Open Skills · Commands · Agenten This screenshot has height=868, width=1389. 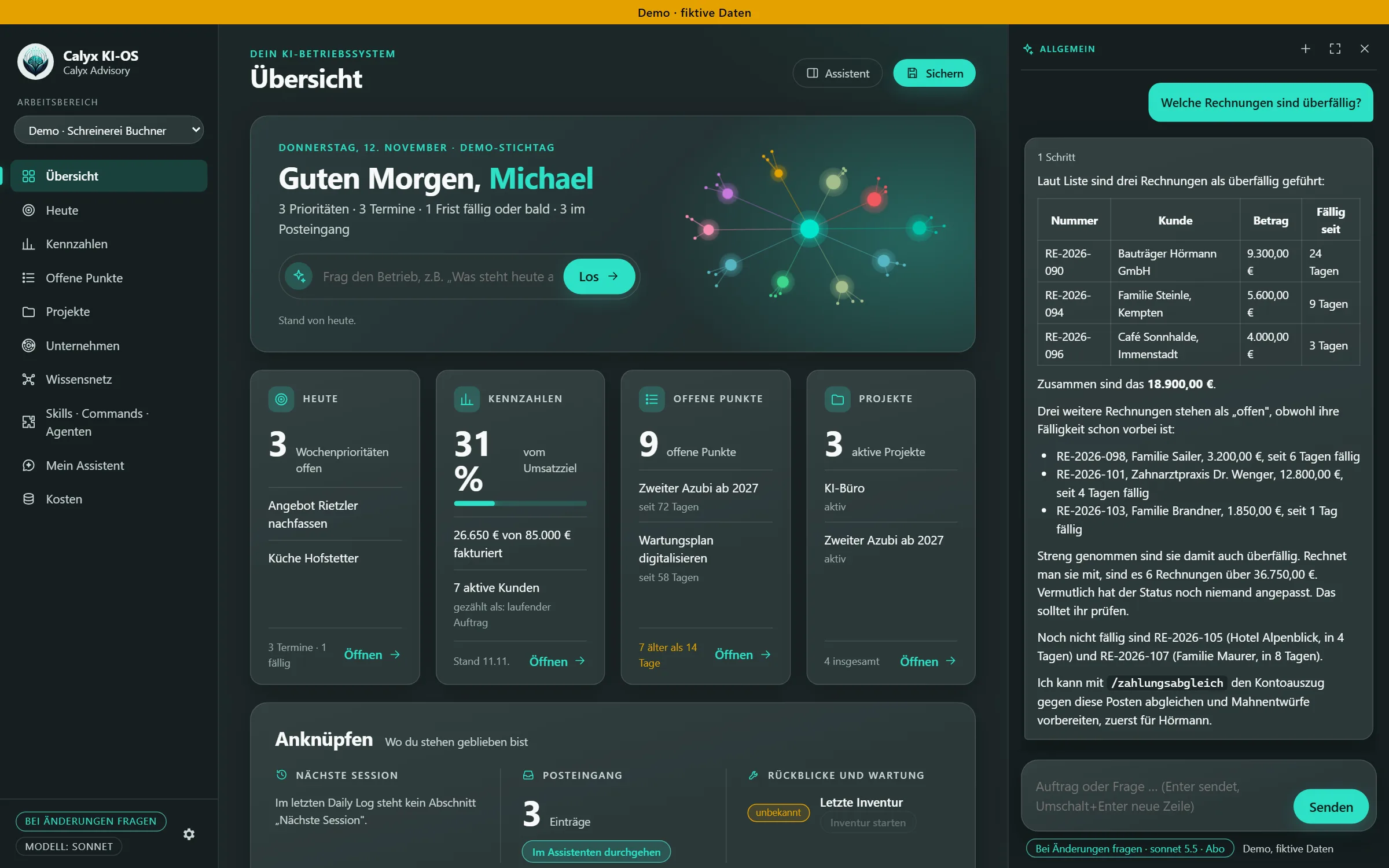(109, 422)
